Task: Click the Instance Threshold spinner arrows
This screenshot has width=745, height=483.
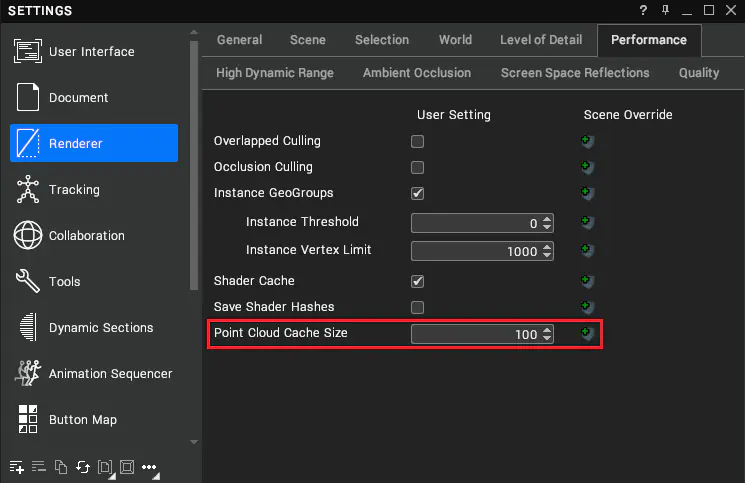Action: coord(547,223)
